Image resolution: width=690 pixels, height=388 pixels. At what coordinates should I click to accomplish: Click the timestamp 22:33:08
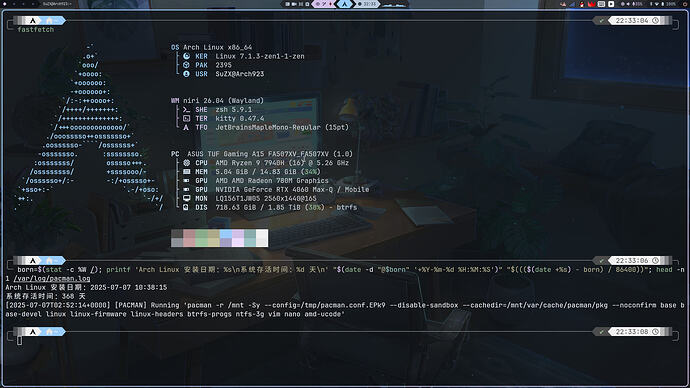click(x=631, y=332)
